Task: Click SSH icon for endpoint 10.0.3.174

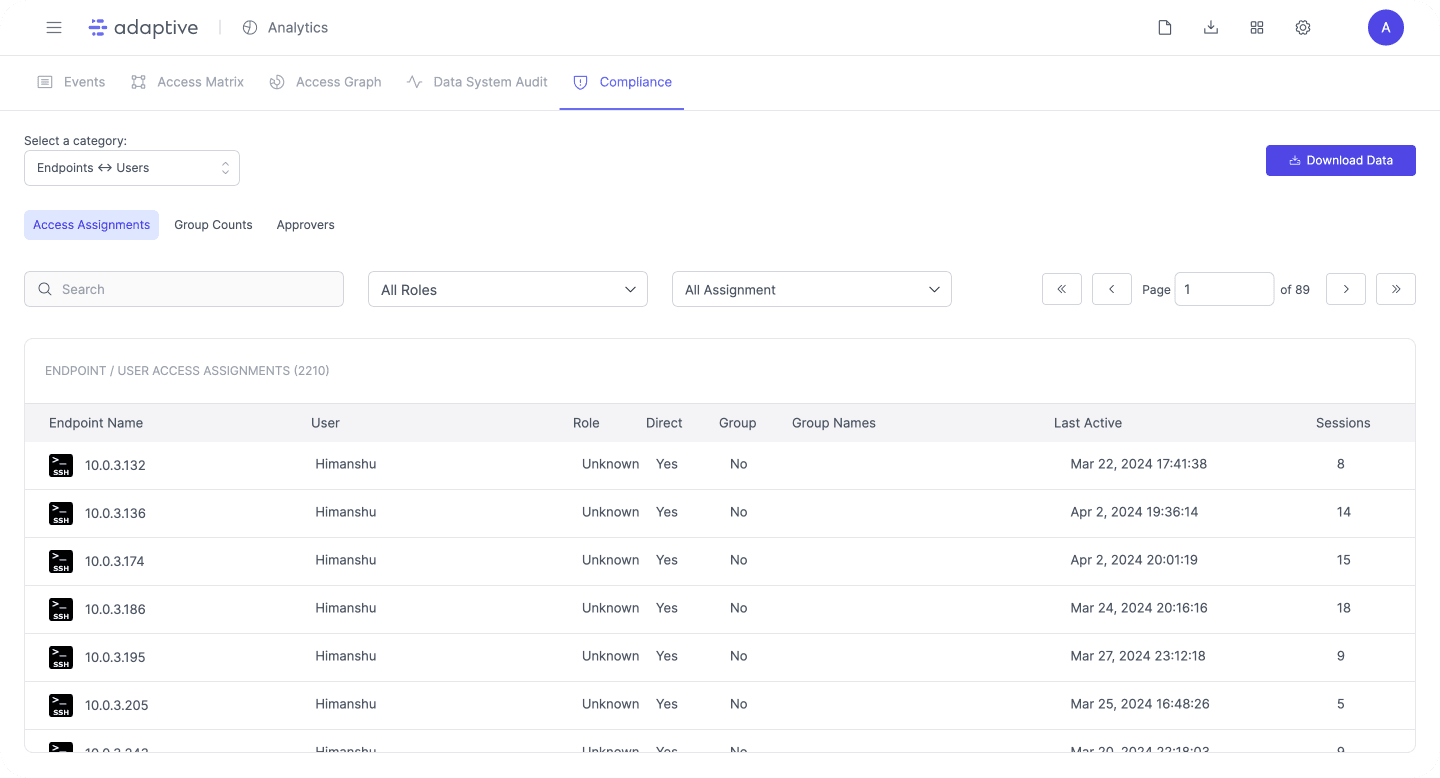Action: tap(61, 561)
